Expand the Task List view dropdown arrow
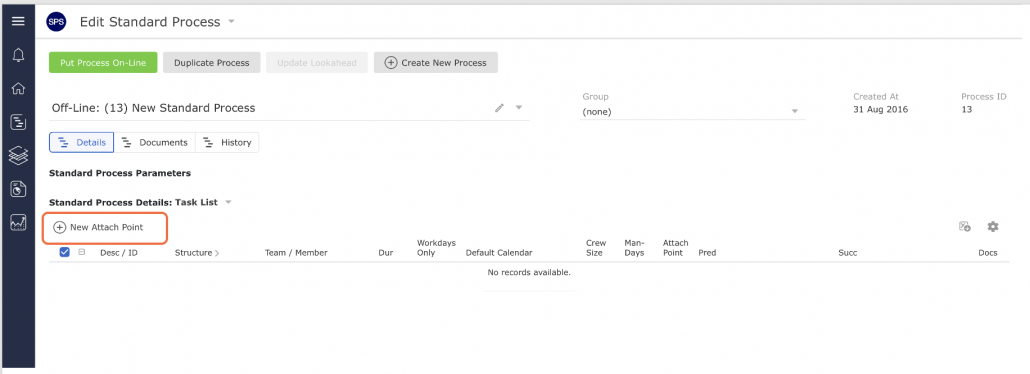This screenshot has width=1030, height=374. point(228,202)
